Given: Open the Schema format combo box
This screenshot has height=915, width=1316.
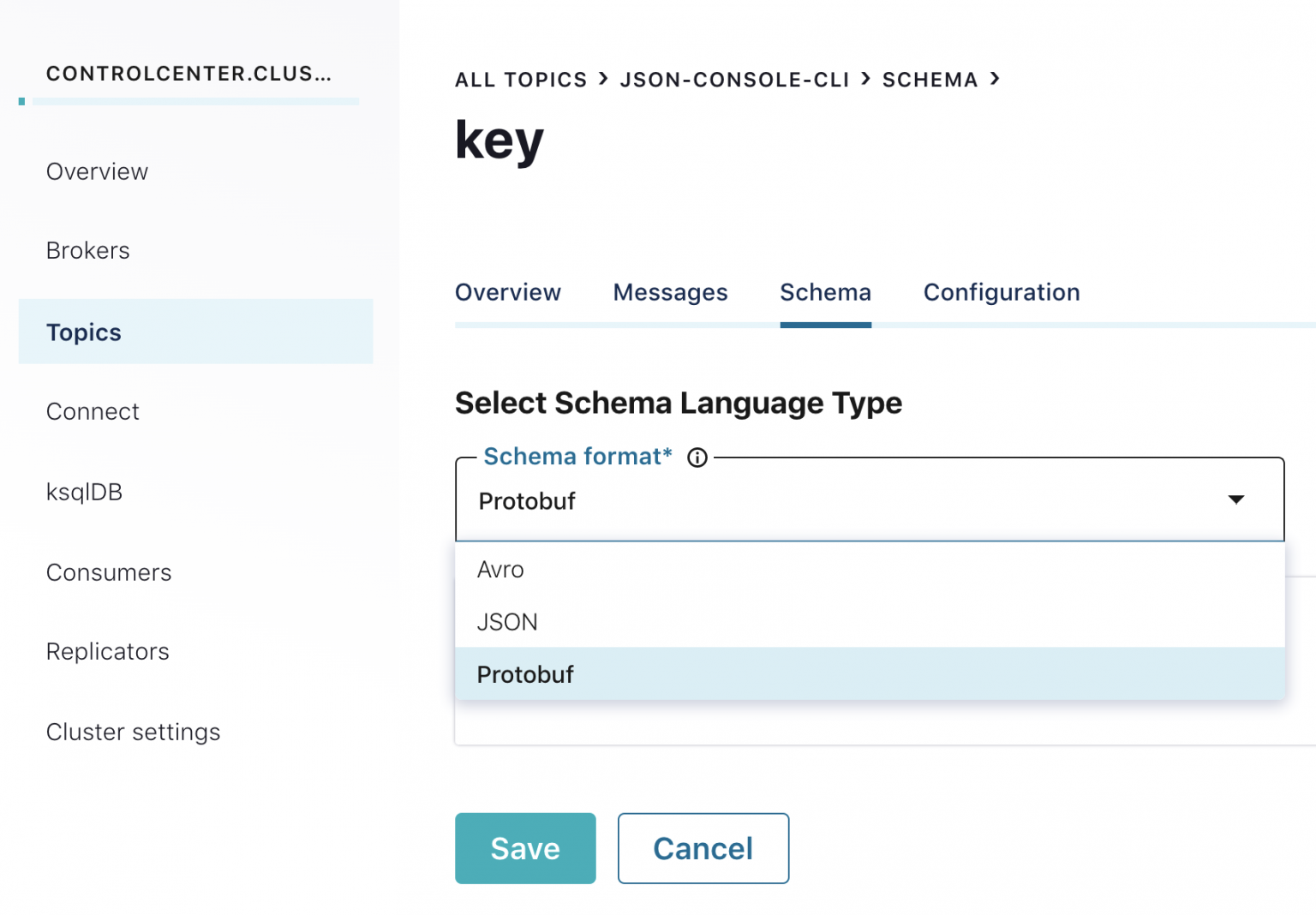Looking at the screenshot, I should click(857, 501).
